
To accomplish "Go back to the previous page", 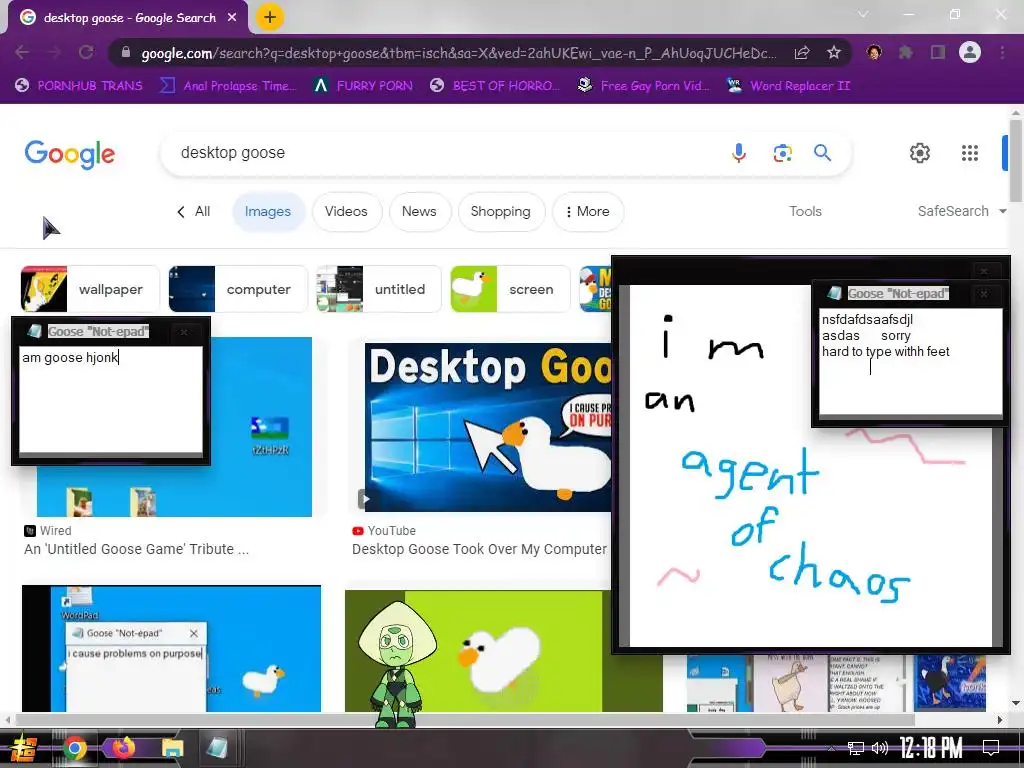I will pyautogui.click(x=22, y=52).
